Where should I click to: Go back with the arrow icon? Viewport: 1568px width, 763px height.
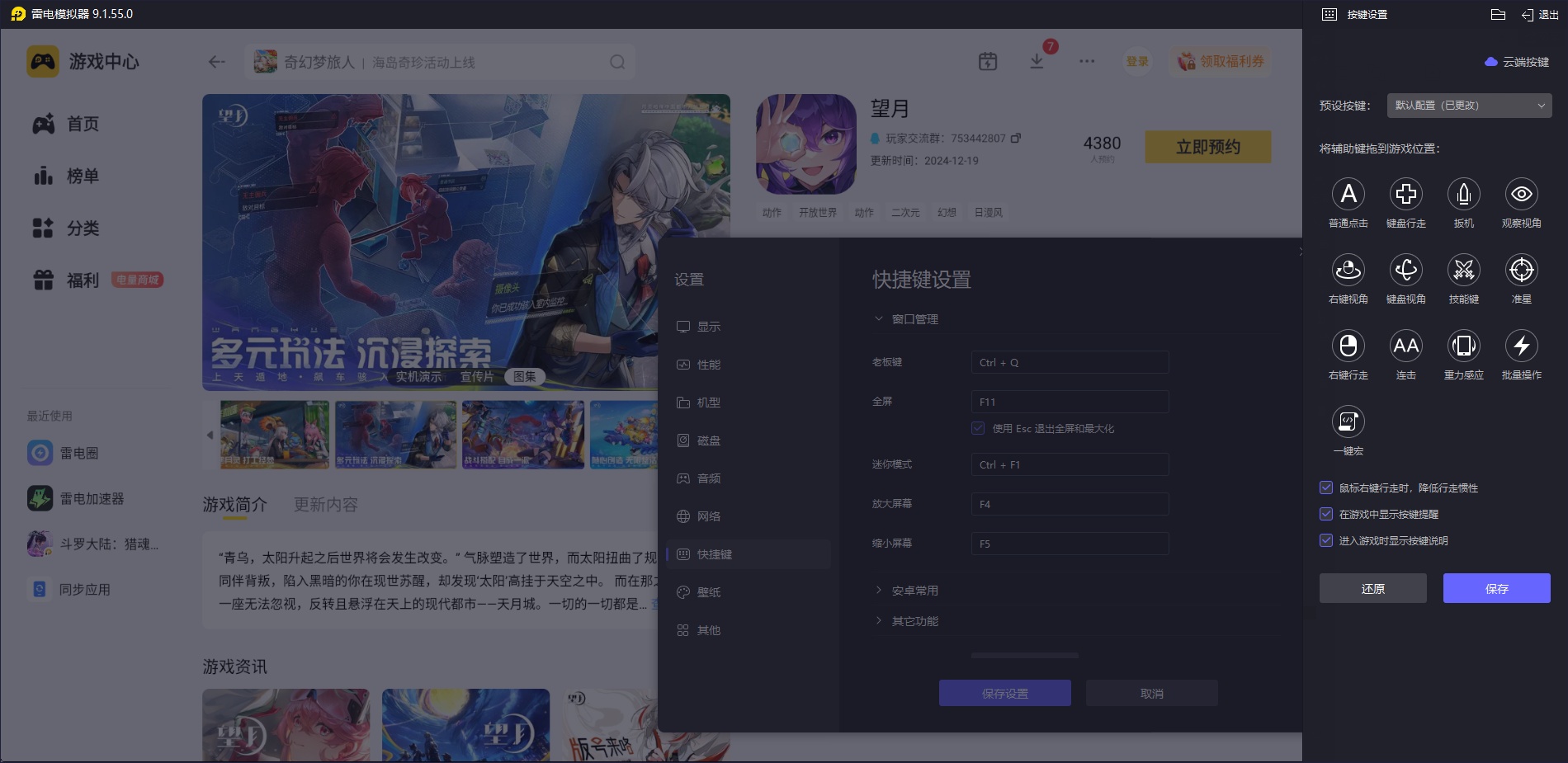(x=217, y=62)
